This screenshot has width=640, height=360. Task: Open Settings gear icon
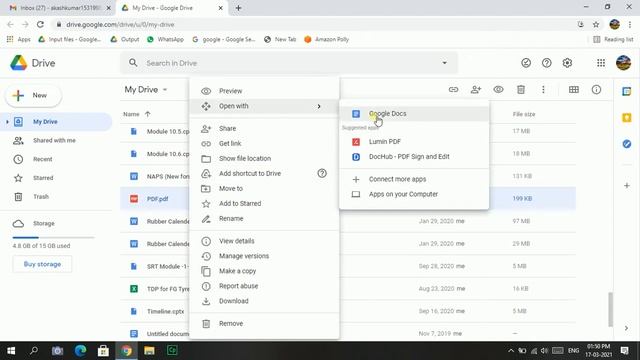coord(567,63)
